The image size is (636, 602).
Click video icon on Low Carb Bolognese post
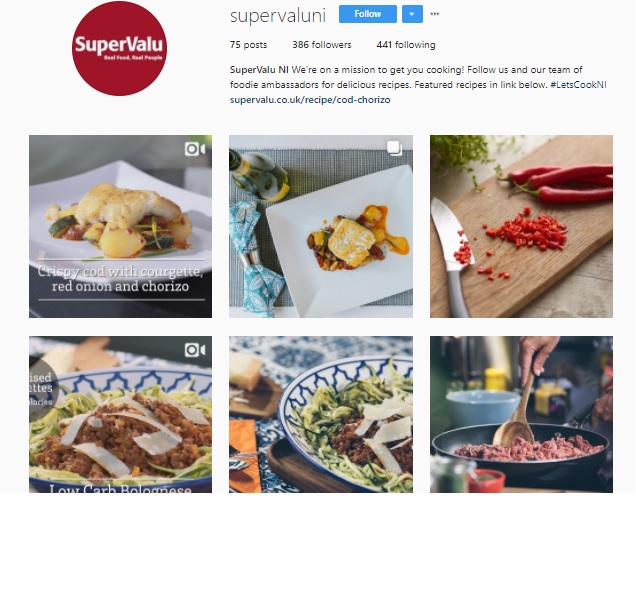coord(195,350)
